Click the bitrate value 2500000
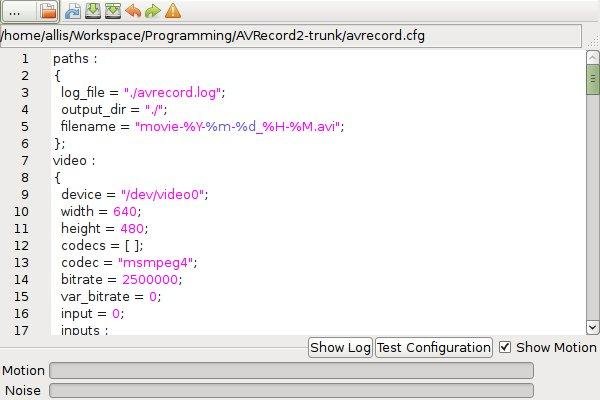The height and width of the screenshot is (400, 600). [x=150, y=279]
